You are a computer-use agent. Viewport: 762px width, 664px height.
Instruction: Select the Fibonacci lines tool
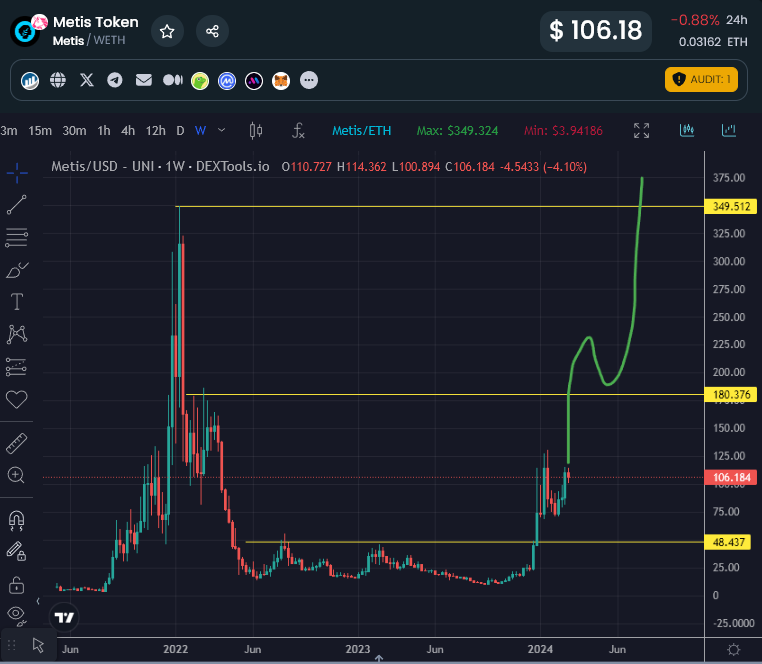pos(17,237)
